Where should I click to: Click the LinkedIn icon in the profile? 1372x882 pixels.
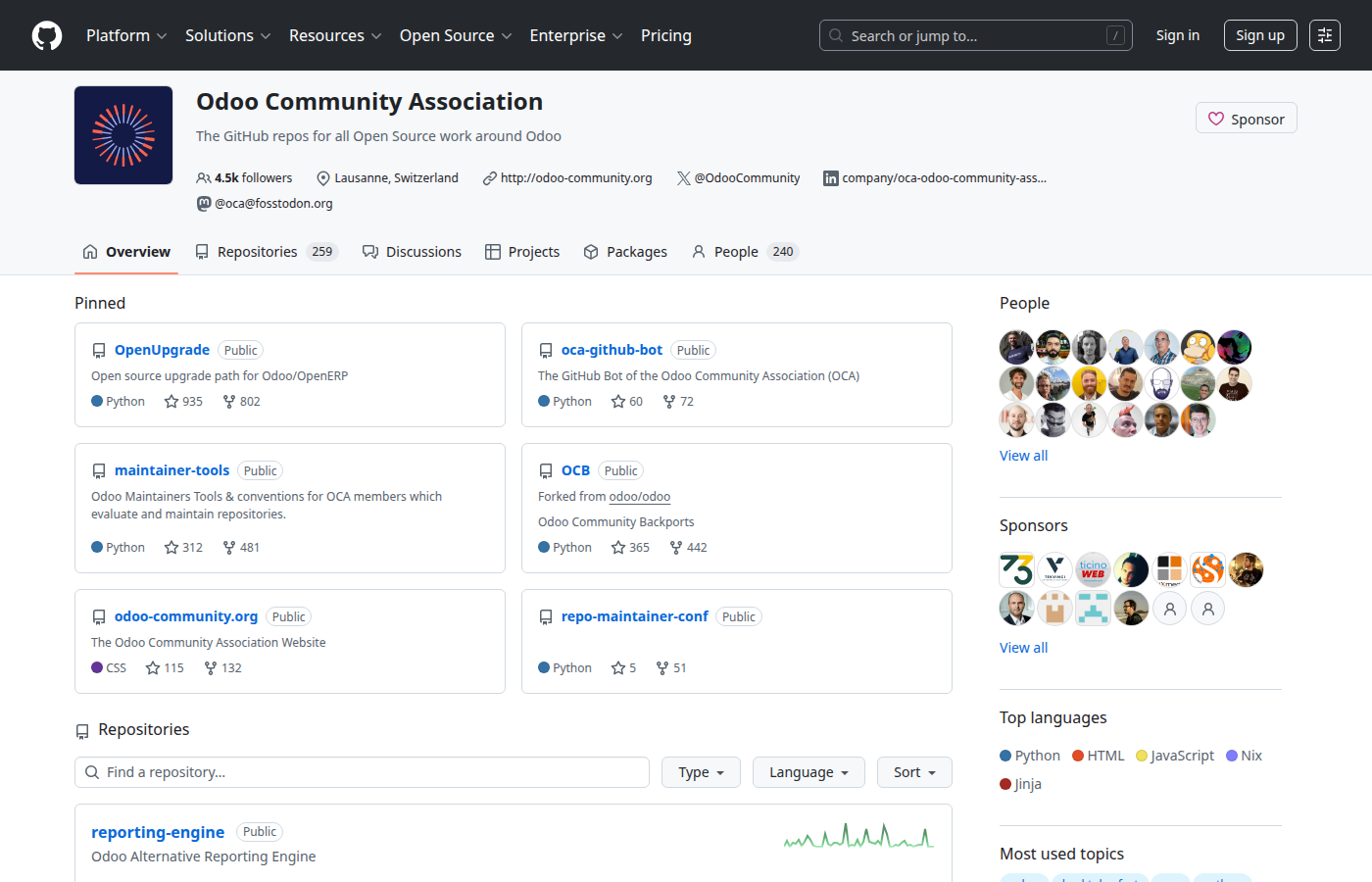pyautogui.click(x=830, y=177)
